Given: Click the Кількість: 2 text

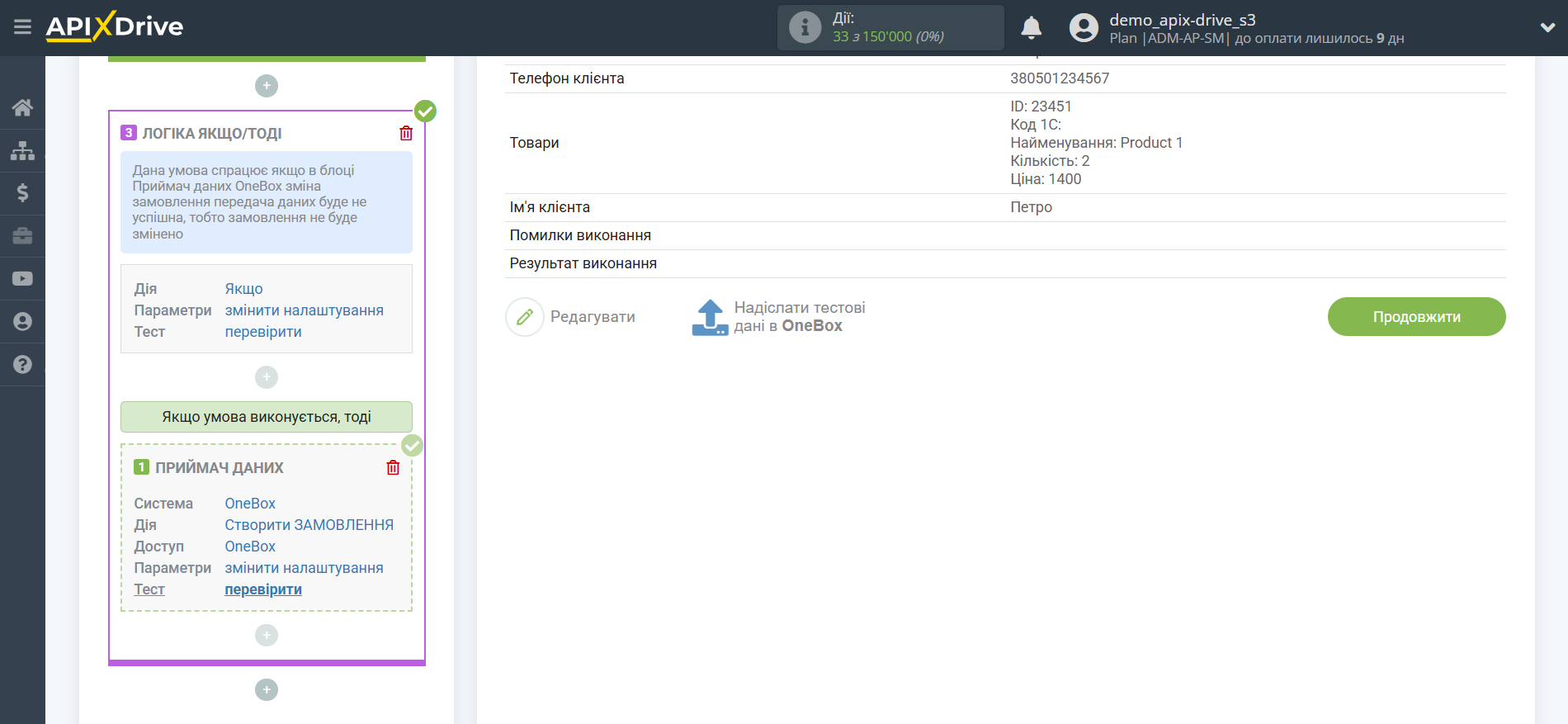Looking at the screenshot, I should [1050, 161].
